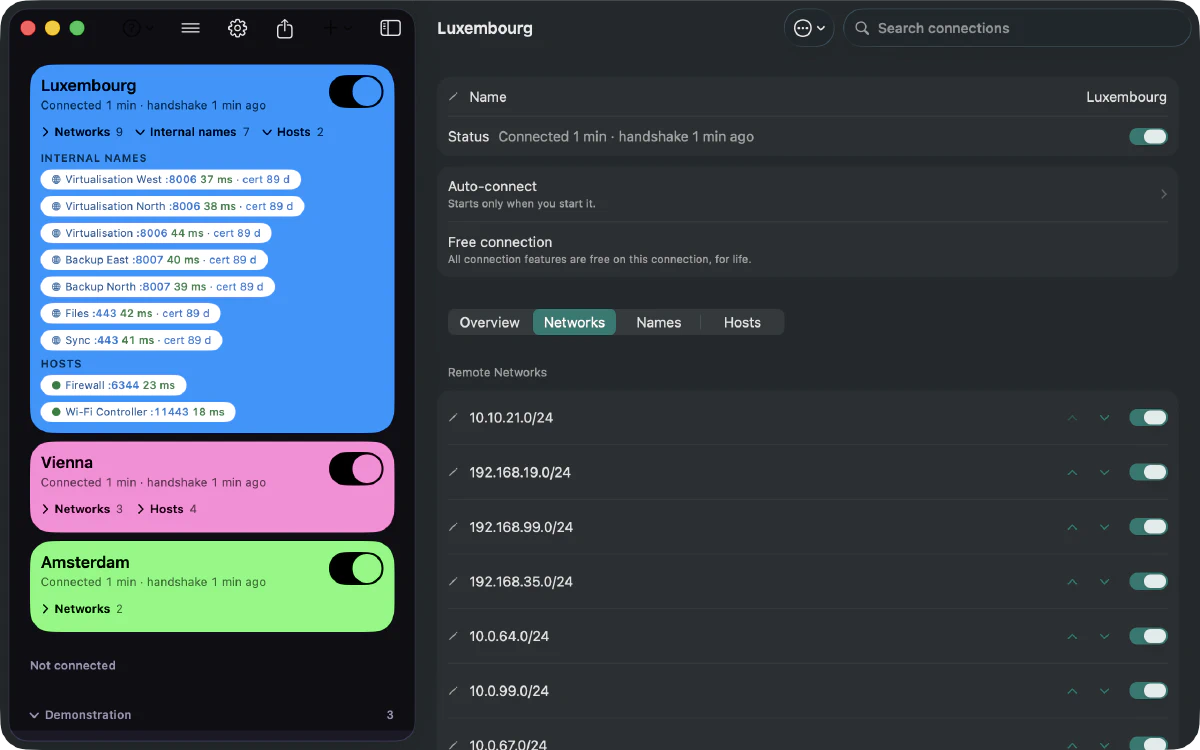
Task: Edit network 10.0.99.0/24 via pencil icon
Action: point(453,691)
